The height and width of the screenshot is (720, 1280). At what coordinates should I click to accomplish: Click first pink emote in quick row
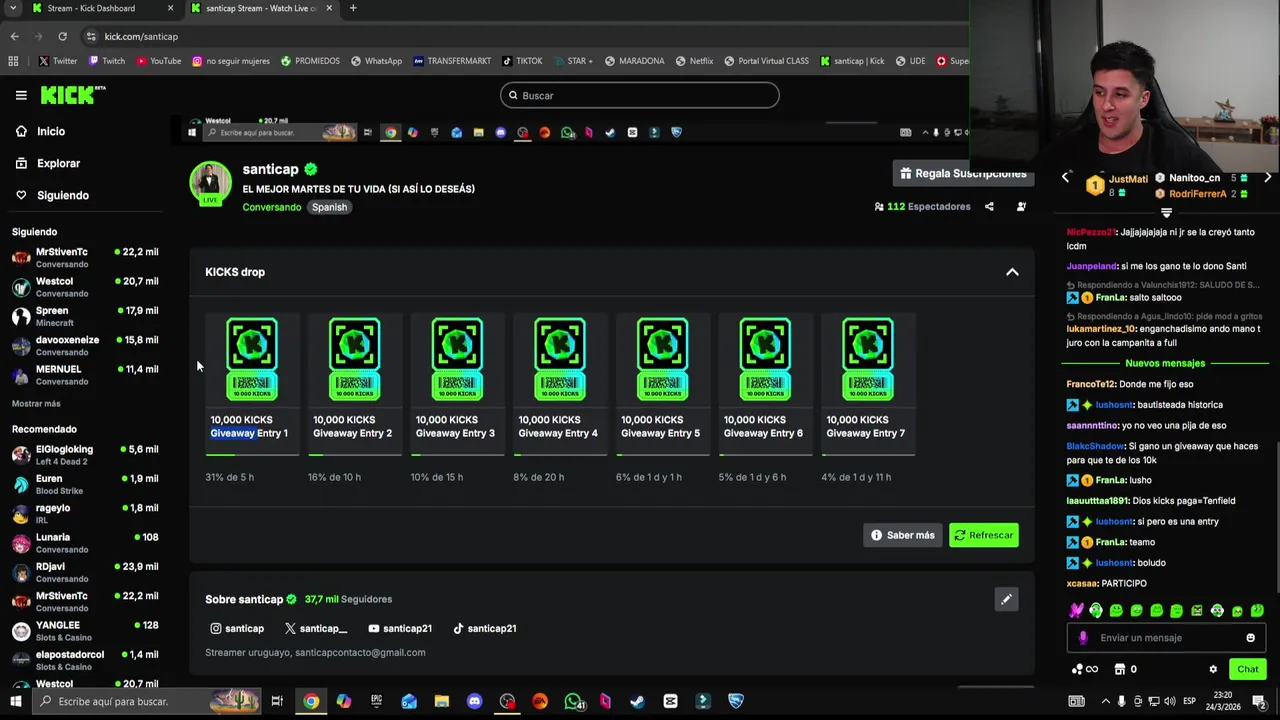click(1076, 610)
